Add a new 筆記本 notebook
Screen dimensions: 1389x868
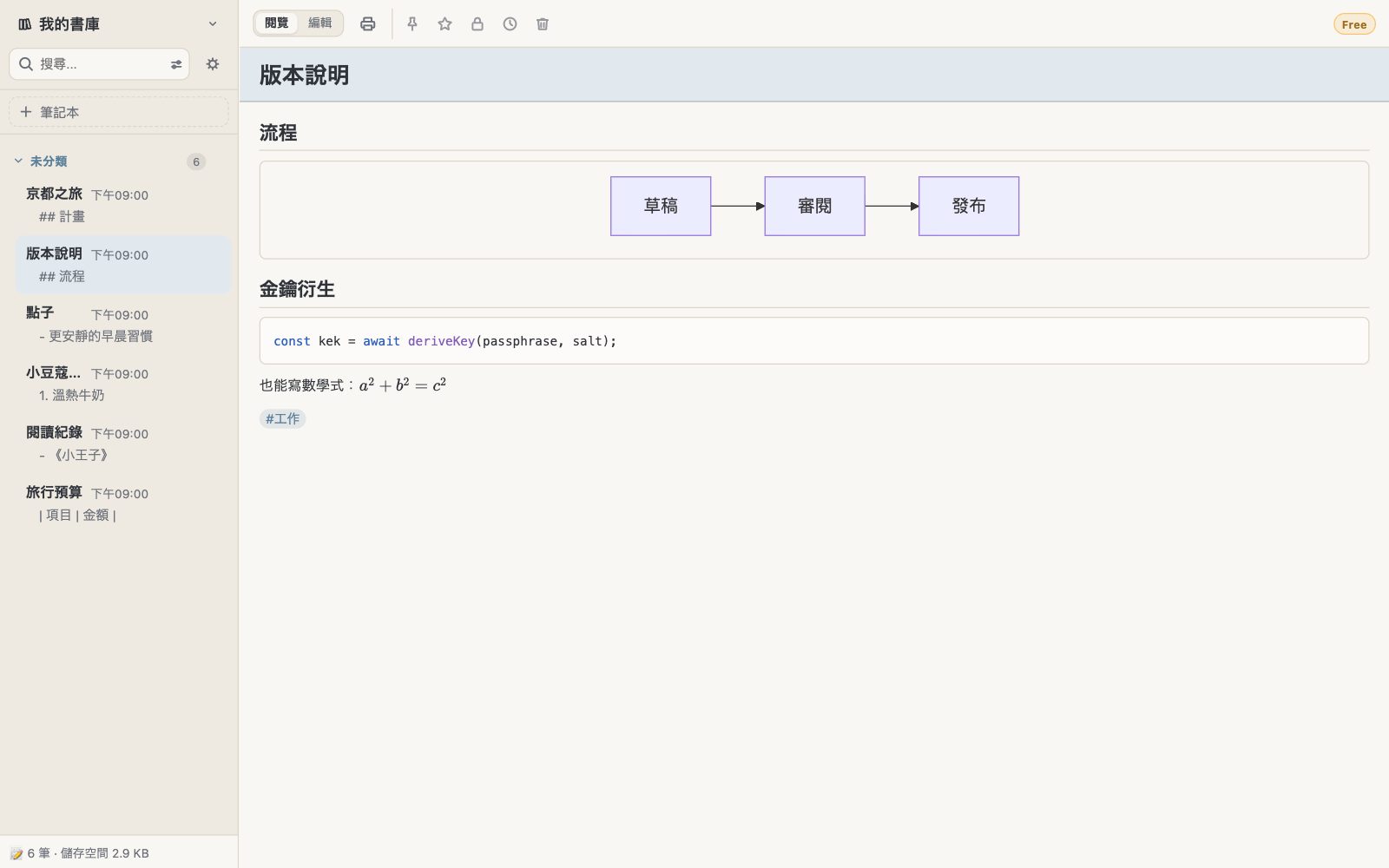pos(119,112)
